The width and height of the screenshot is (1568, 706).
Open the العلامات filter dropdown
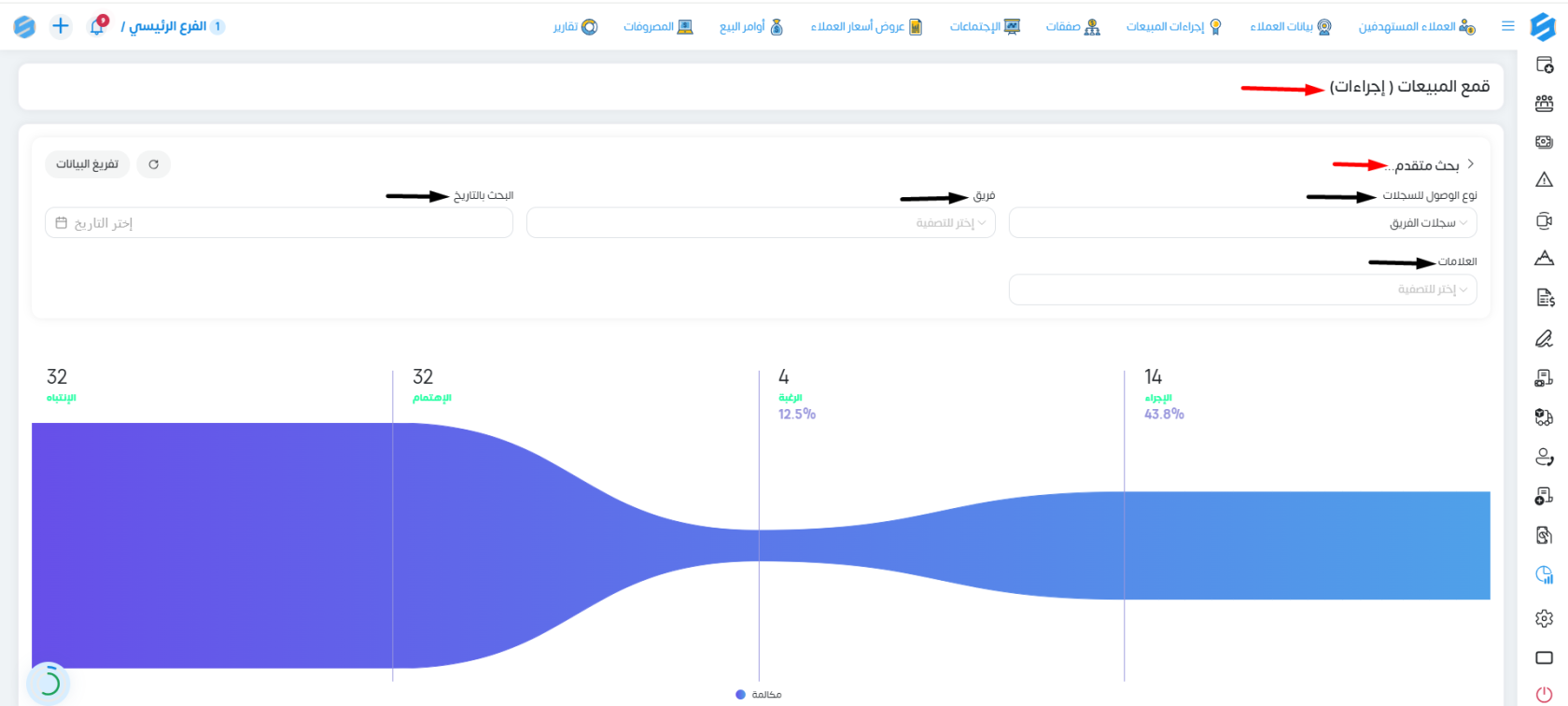click(x=1242, y=289)
